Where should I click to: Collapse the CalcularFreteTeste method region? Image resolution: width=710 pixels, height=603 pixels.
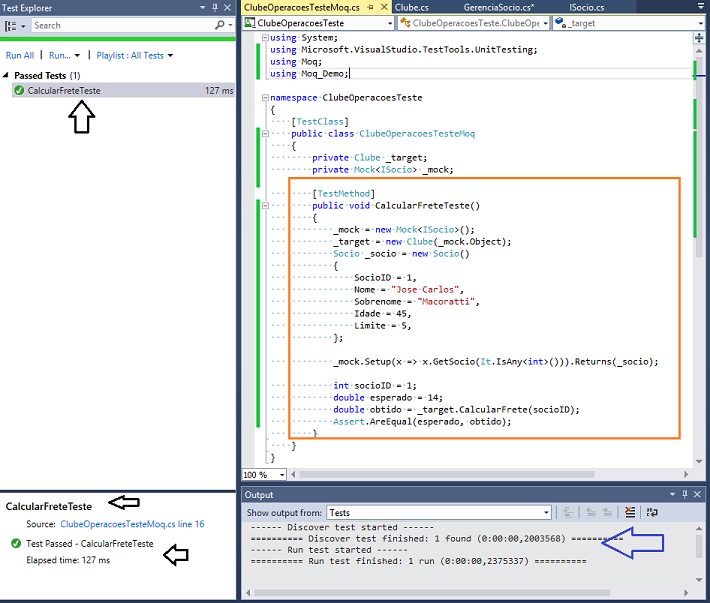265,206
